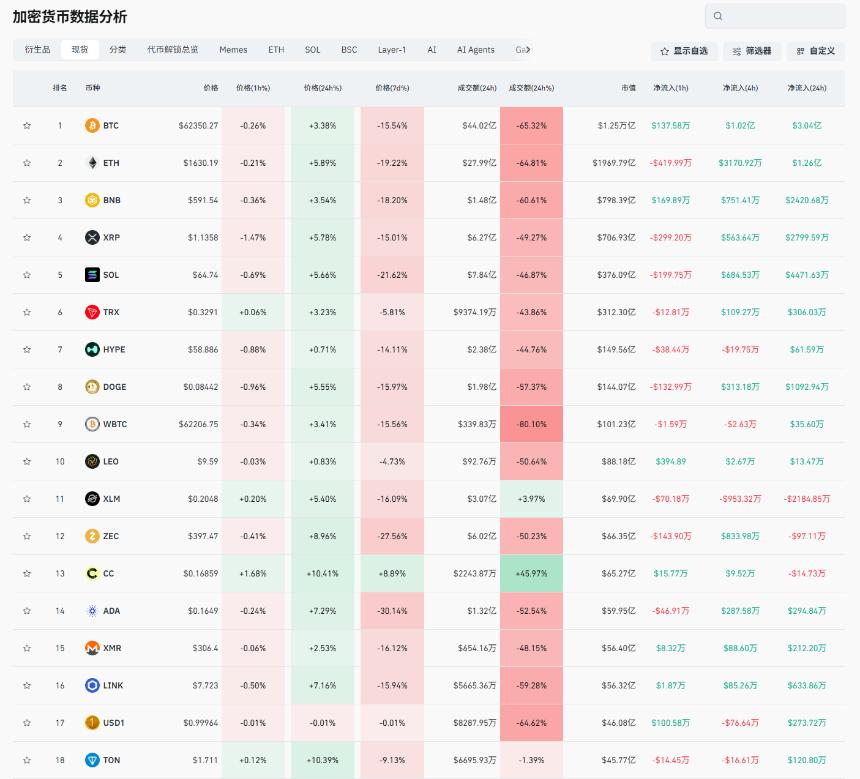Open the 分类 tab
Screen dimensions: 860x779
118,49
